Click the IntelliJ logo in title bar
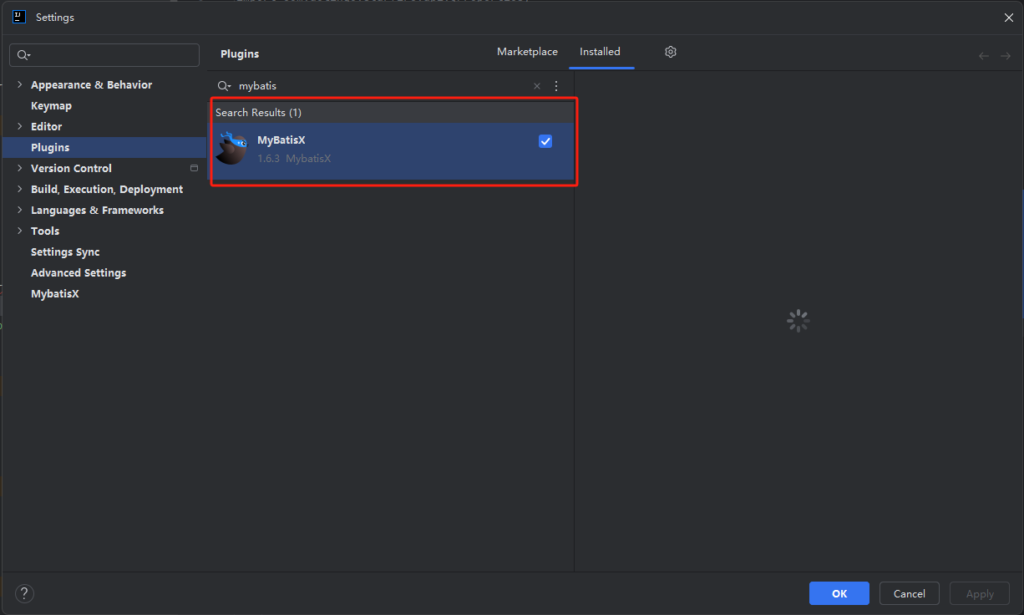 [x=19, y=17]
